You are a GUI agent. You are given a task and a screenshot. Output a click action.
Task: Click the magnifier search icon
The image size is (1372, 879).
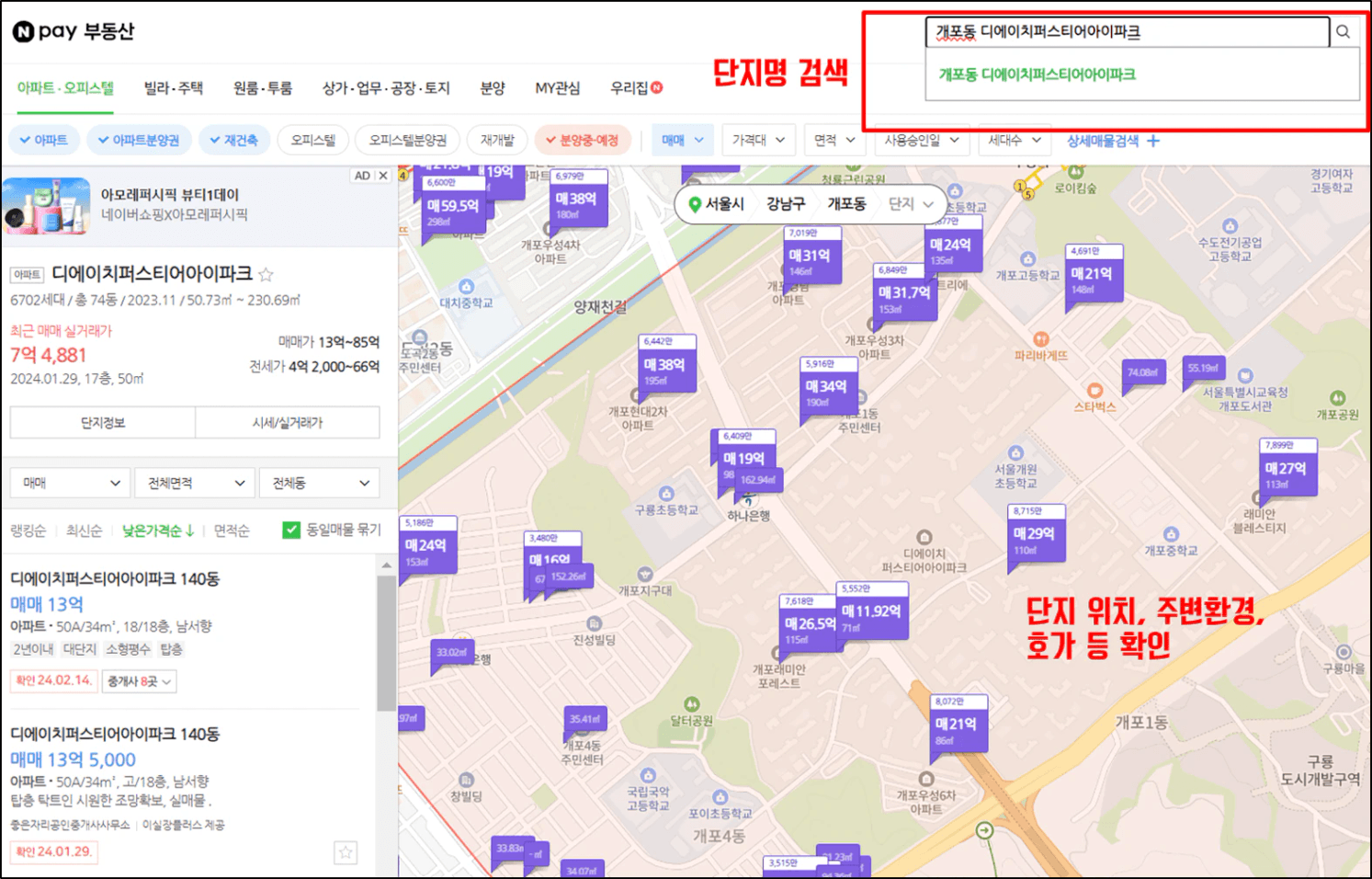1343,32
